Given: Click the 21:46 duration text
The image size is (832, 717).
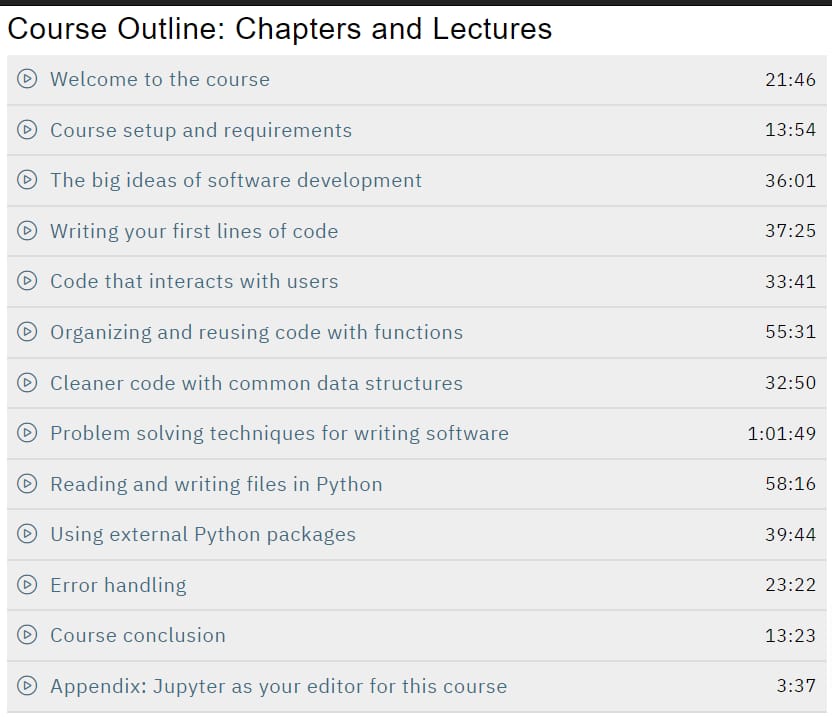Looking at the screenshot, I should pyautogui.click(x=791, y=80).
